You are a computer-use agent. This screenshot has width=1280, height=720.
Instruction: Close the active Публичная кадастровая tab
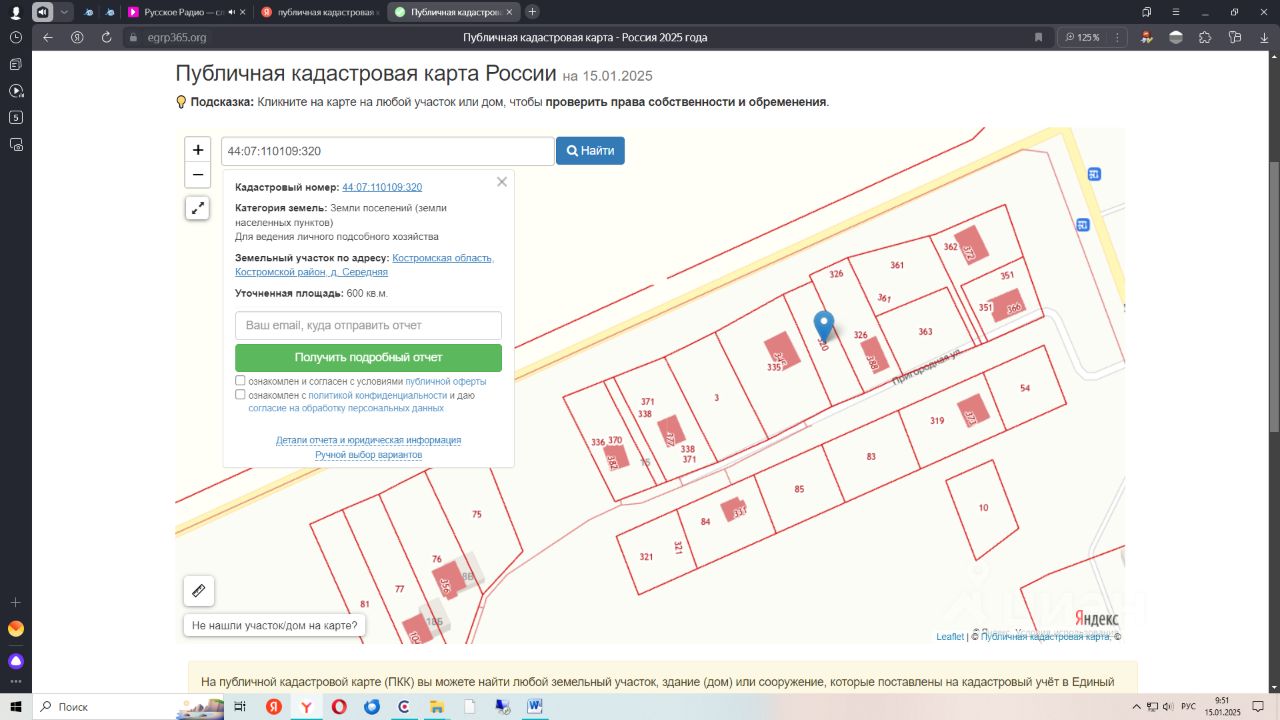click(509, 12)
